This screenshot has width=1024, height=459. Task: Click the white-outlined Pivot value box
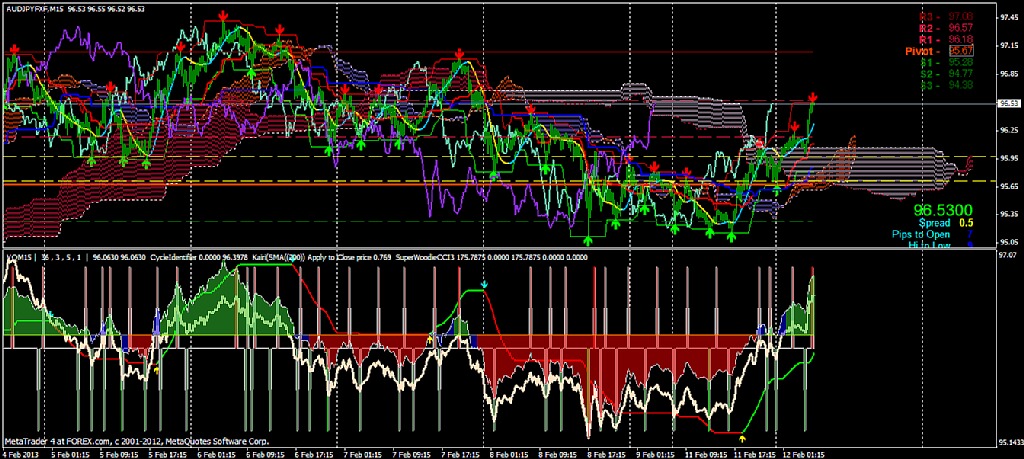pos(962,49)
